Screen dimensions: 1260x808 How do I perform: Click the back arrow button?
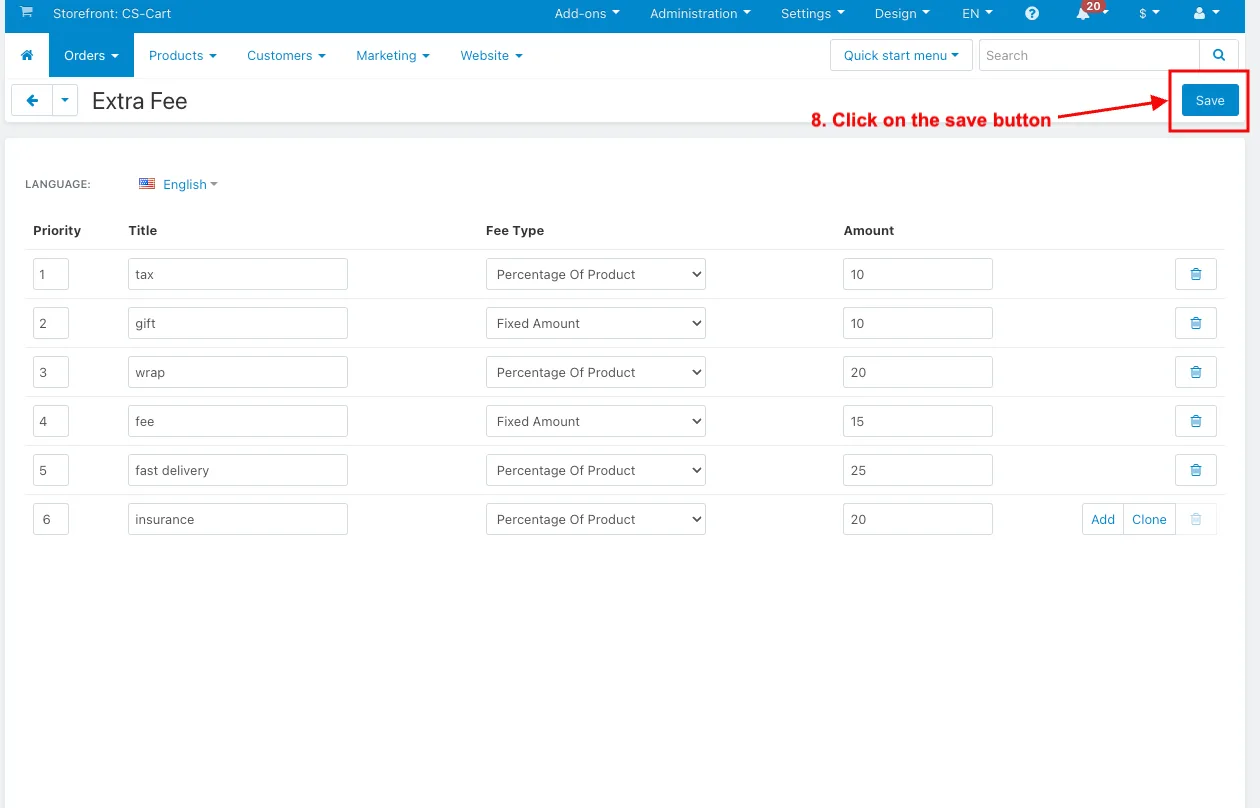(32, 100)
